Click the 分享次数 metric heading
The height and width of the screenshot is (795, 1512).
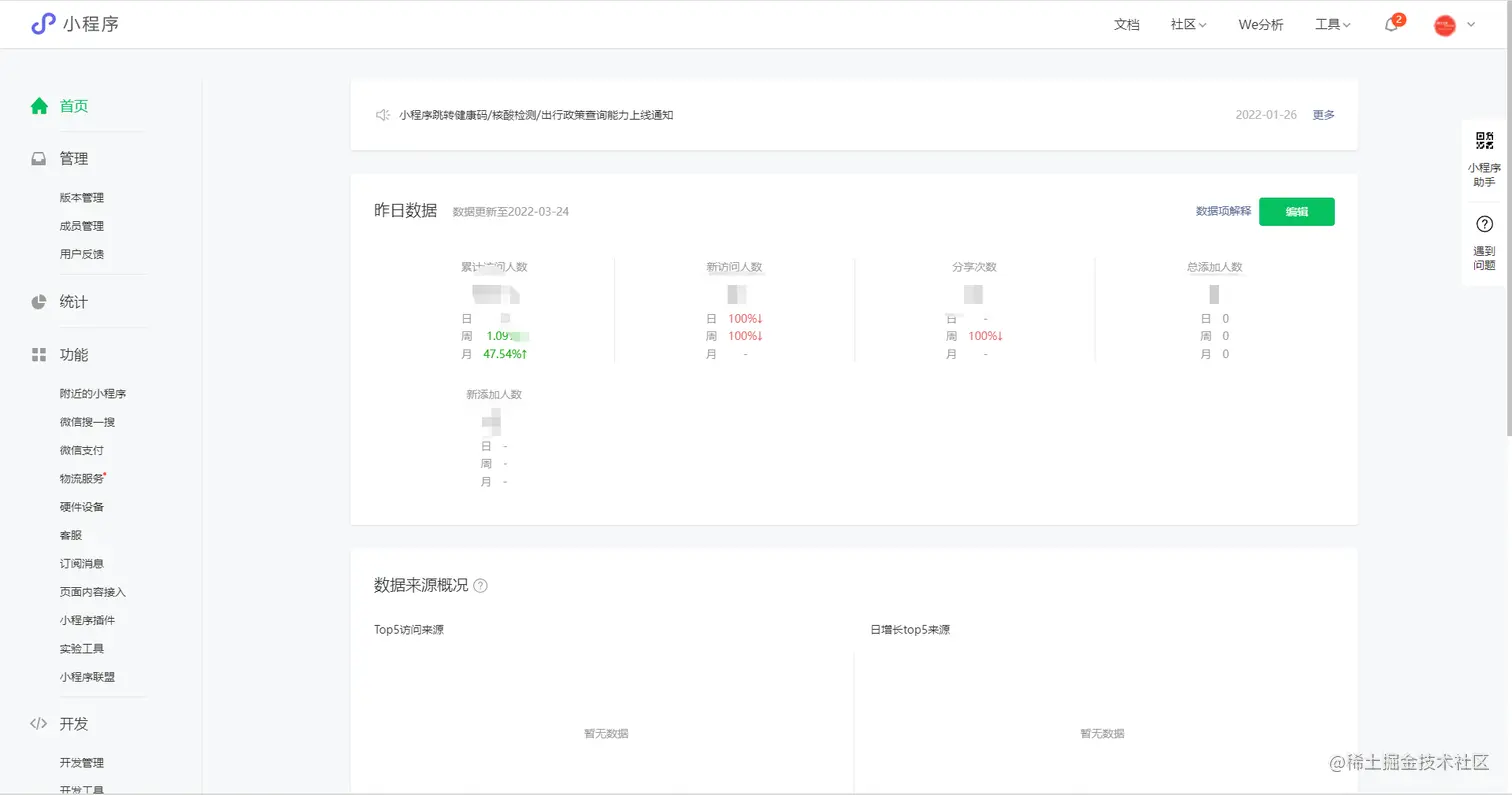click(974, 267)
